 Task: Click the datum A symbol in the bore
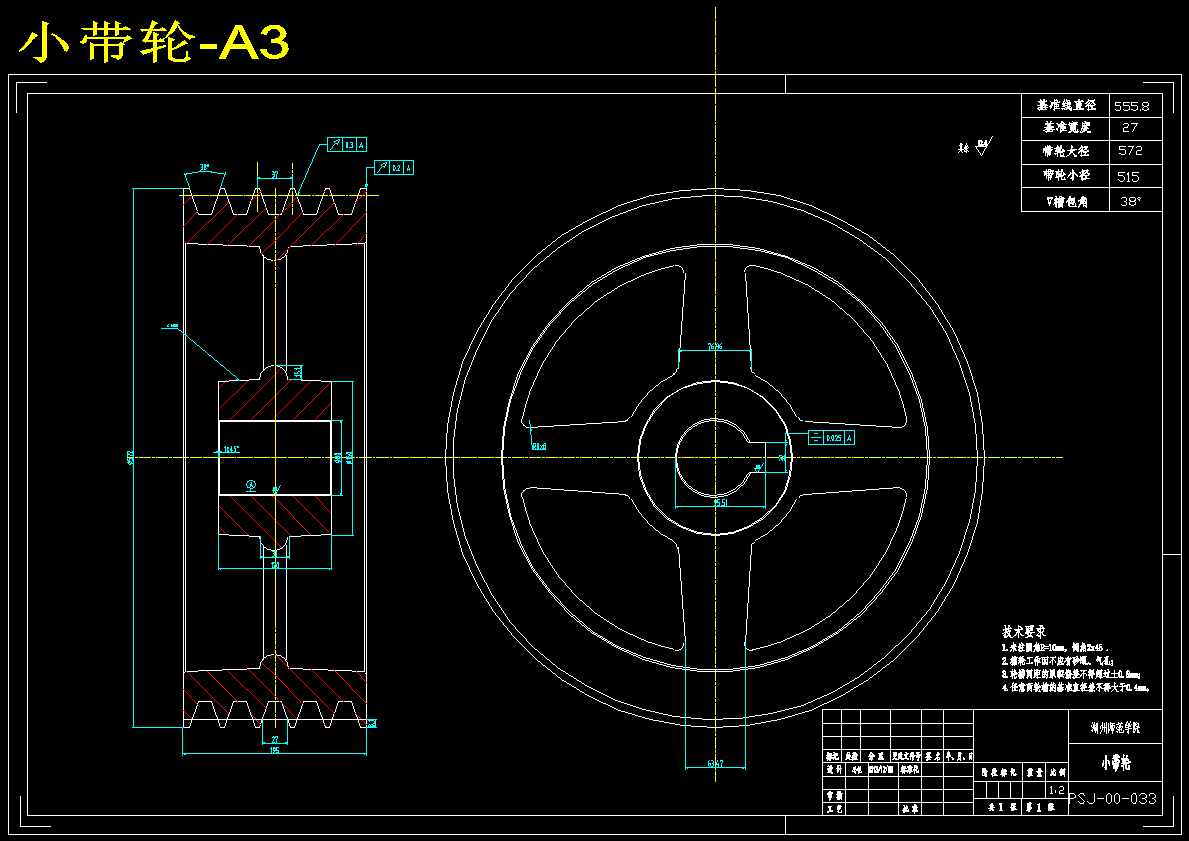tap(251, 485)
